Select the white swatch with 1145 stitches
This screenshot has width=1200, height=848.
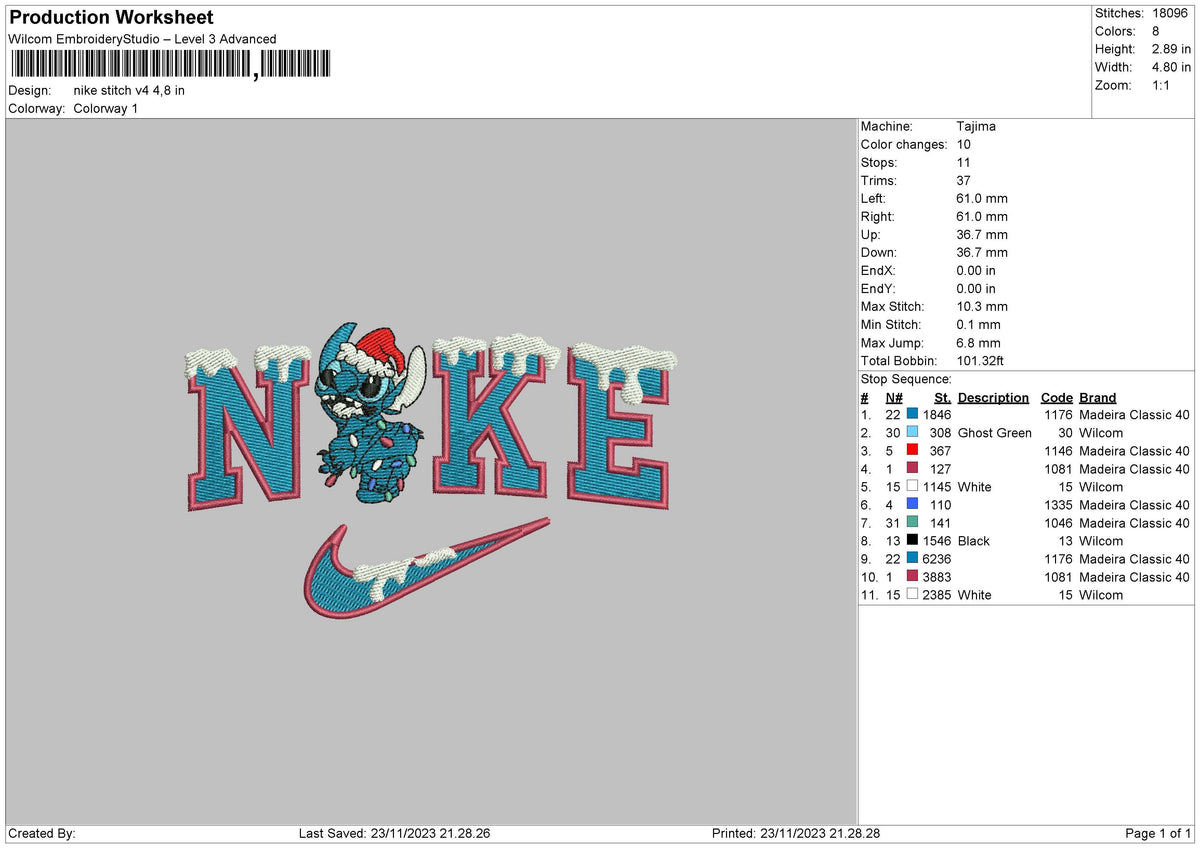tap(912, 487)
